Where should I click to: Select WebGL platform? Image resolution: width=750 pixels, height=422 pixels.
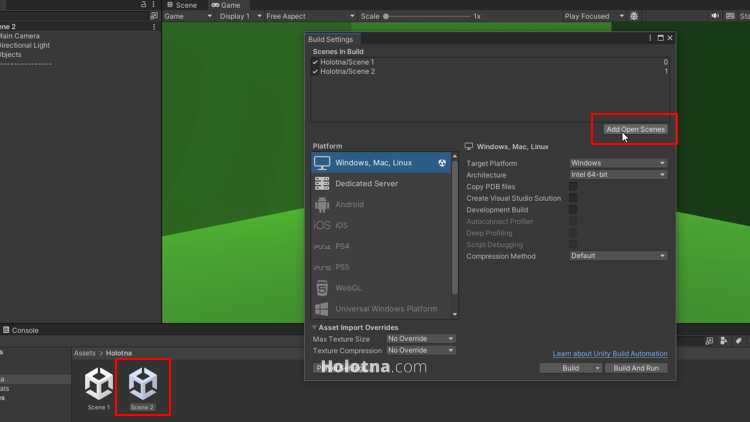[x=381, y=288]
